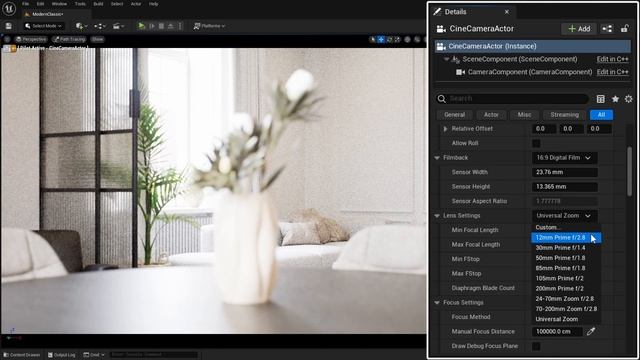Choose Custom... lens preset option

(566, 227)
